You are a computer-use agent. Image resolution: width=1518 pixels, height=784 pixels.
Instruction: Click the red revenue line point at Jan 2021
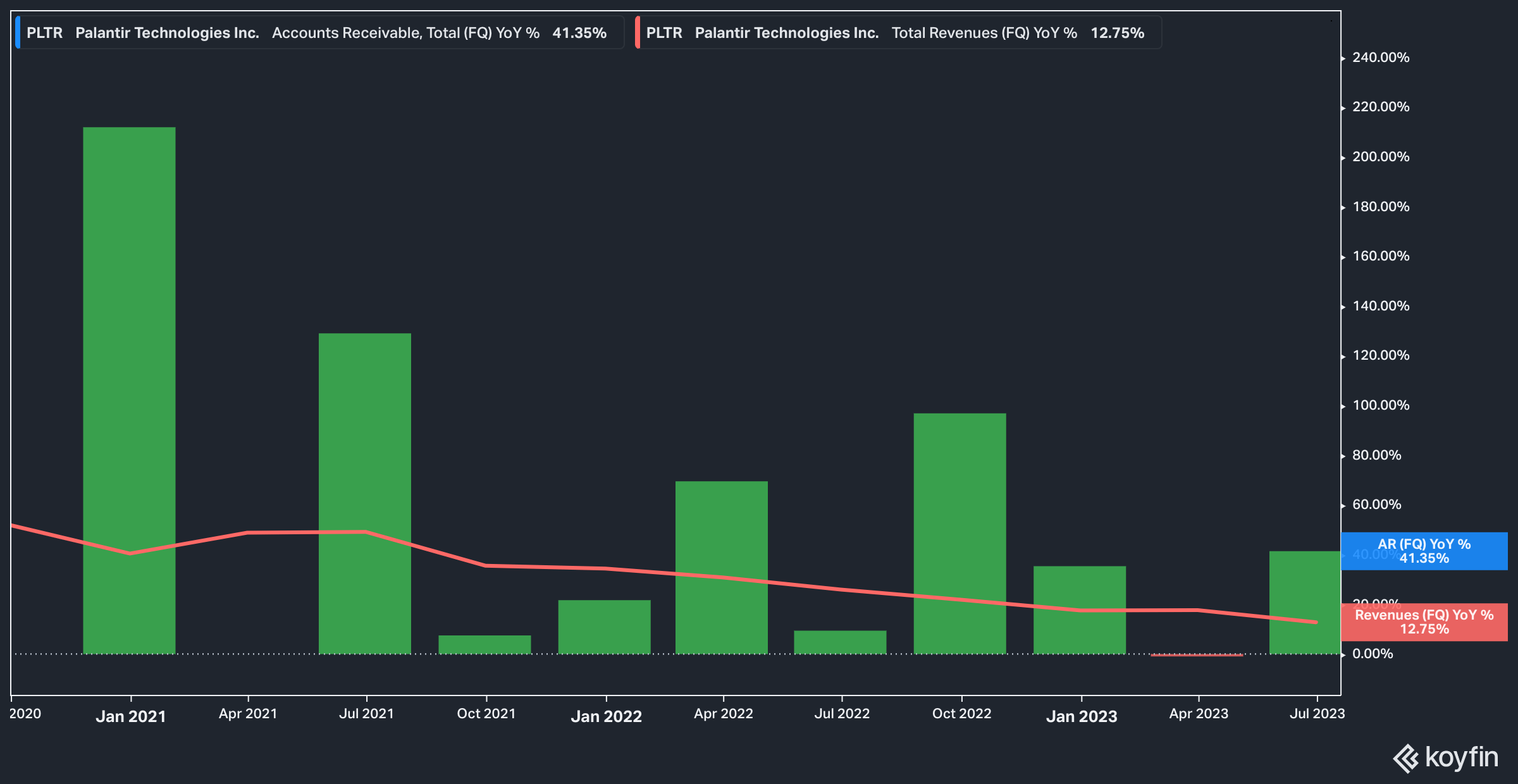[x=130, y=553]
